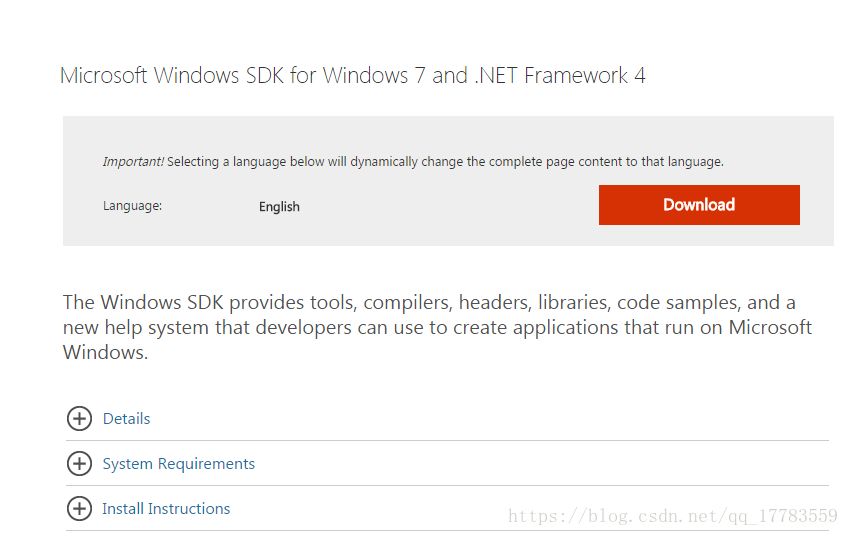The width and height of the screenshot is (849, 536).
Task: Open the Install Instructions link
Action: click(166, 509)
